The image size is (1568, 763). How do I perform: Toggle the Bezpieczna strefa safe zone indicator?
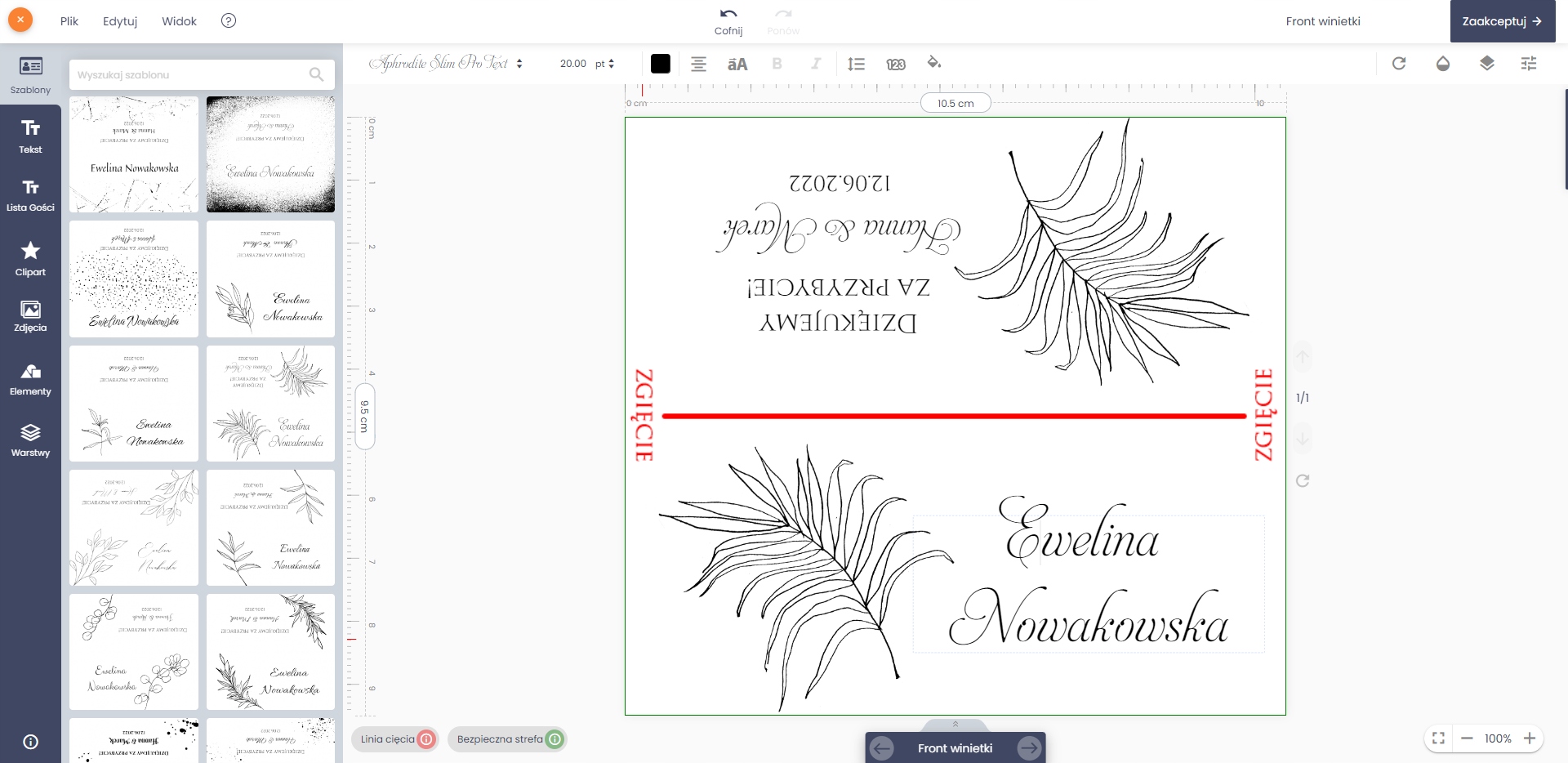point(507,739)
